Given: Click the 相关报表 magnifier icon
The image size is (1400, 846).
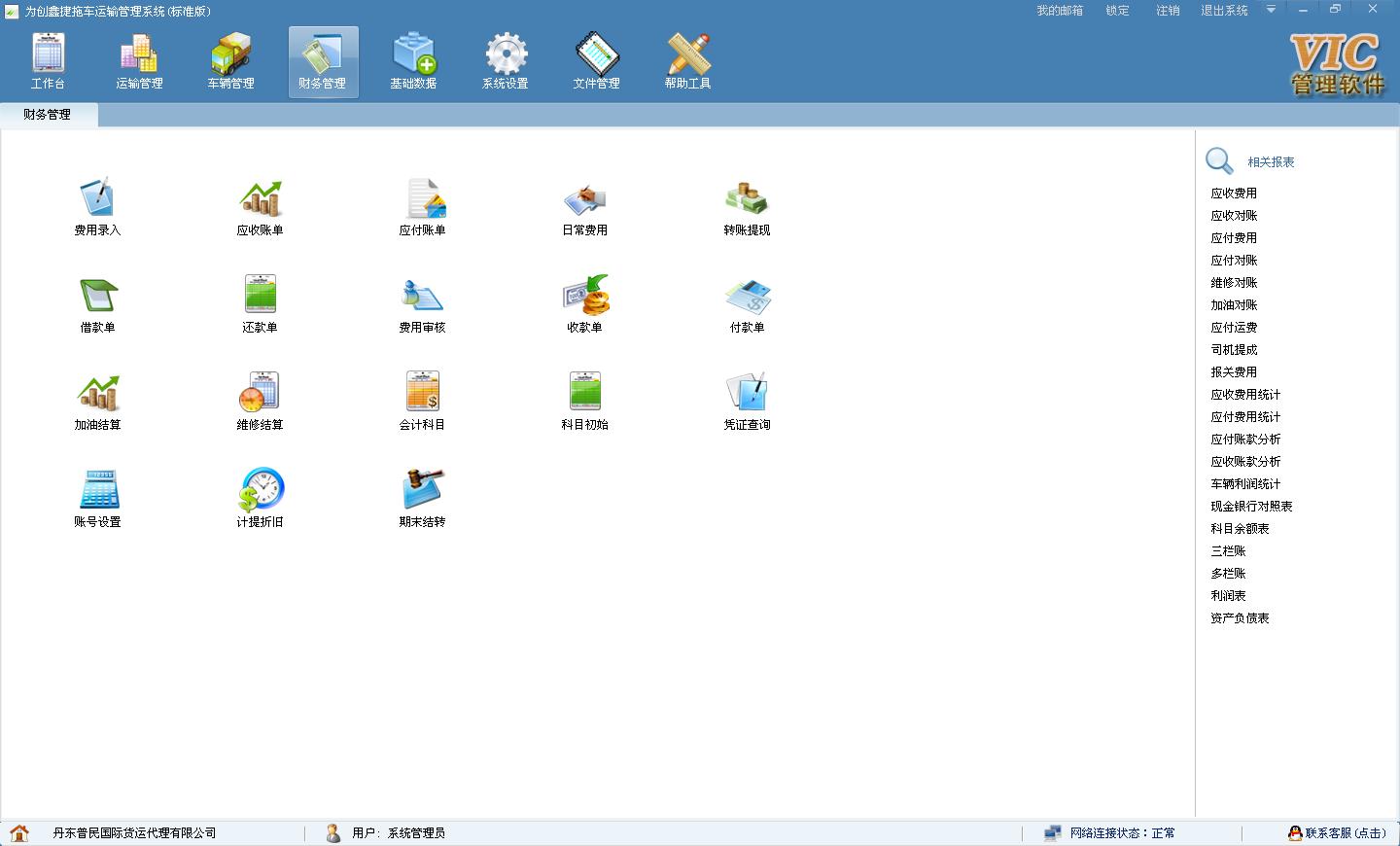Looking at the screenshot, I should [x=1219, y=161].
